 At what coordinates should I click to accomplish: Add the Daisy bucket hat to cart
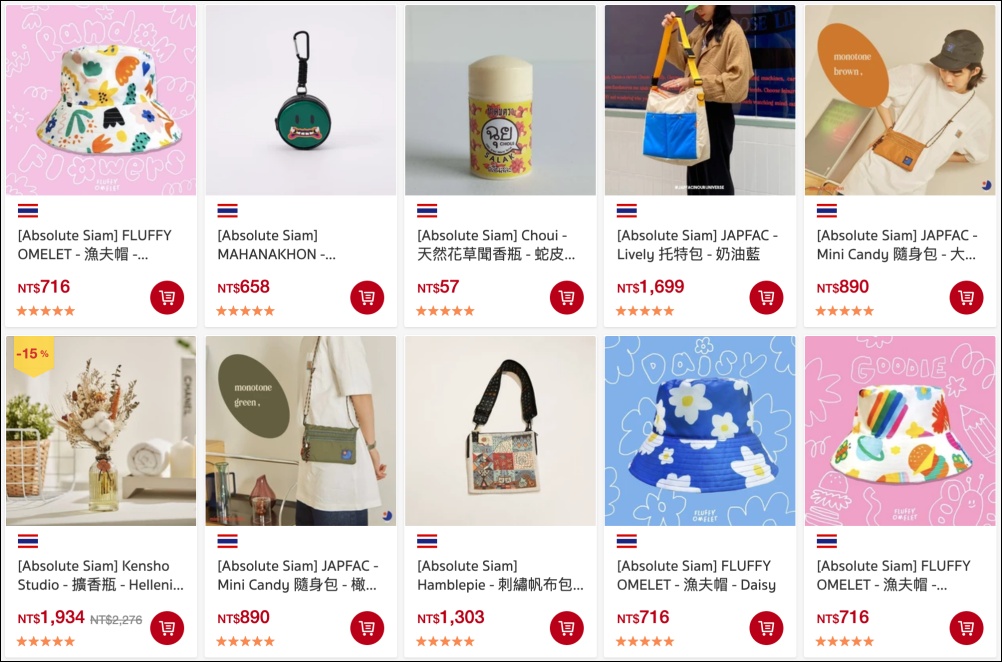[x=766, y=628]
